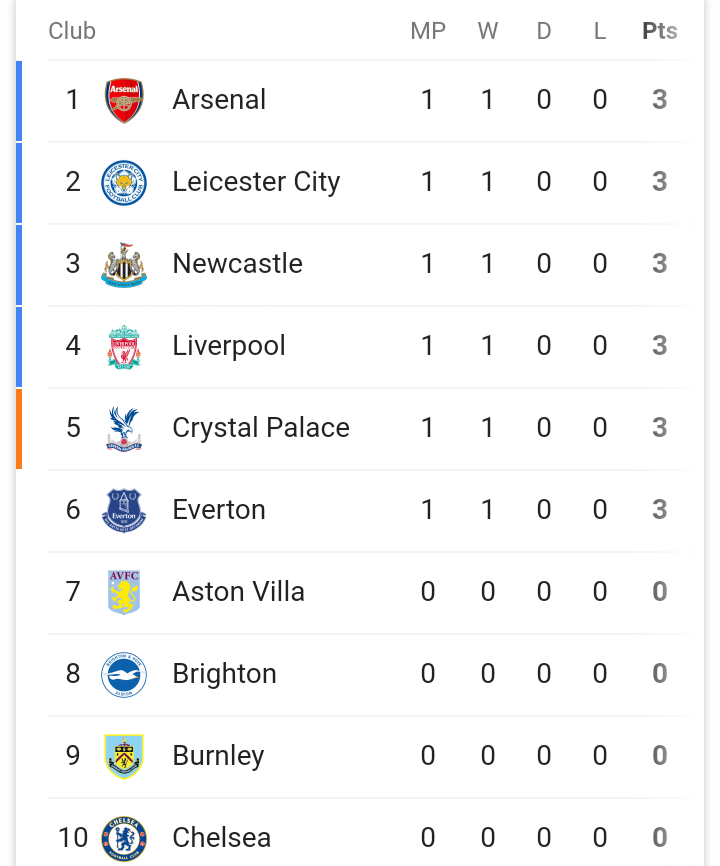Screen dimensions: 720x866
Task: Select the Chelsea team name
Action: point(221,838)
